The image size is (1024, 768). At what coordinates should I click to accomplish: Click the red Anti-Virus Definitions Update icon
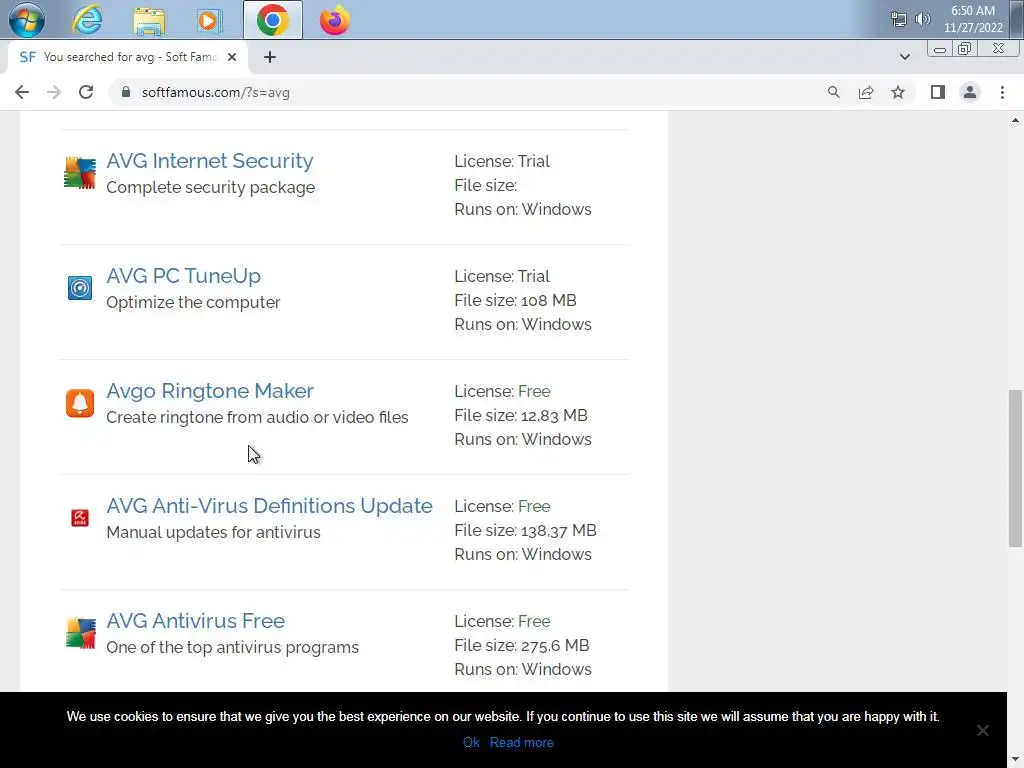point(80,518)
